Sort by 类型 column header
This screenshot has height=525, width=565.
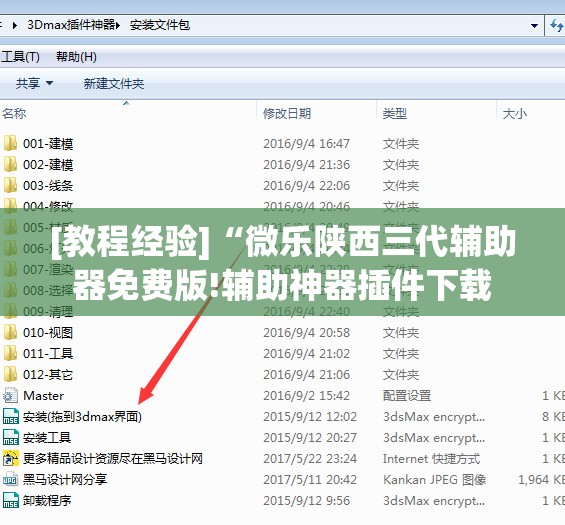(x=395, y=114)
